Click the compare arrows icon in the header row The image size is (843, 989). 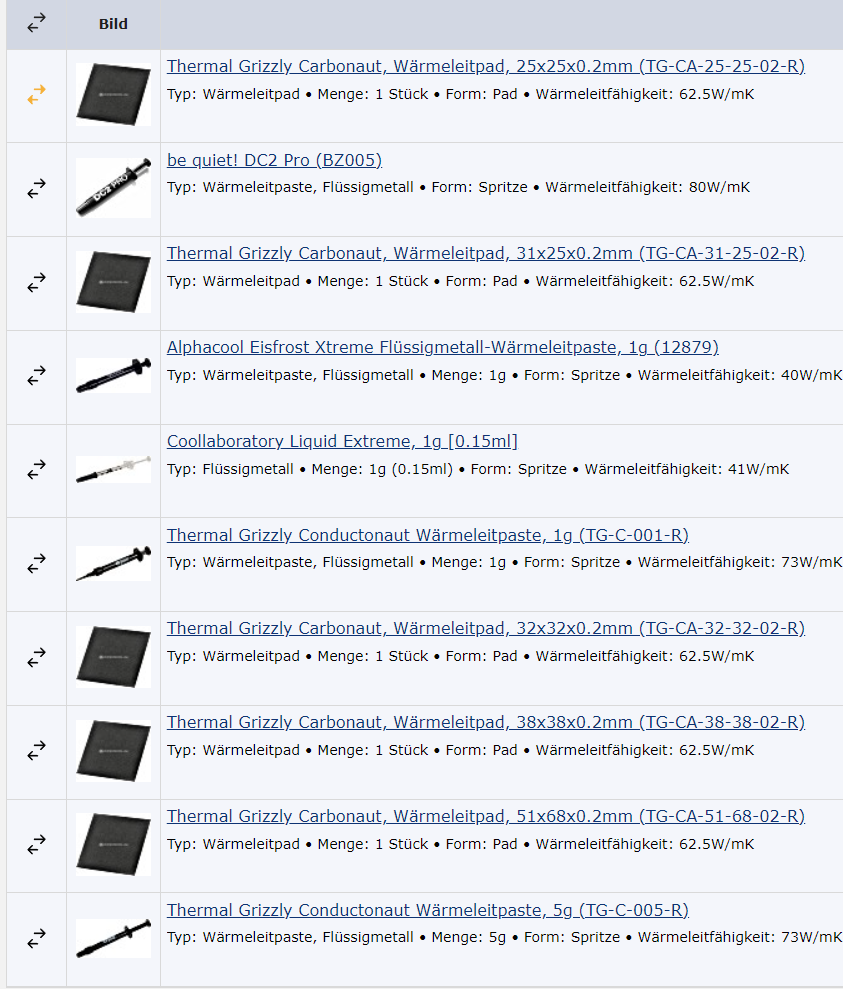(x=37, y=23)
